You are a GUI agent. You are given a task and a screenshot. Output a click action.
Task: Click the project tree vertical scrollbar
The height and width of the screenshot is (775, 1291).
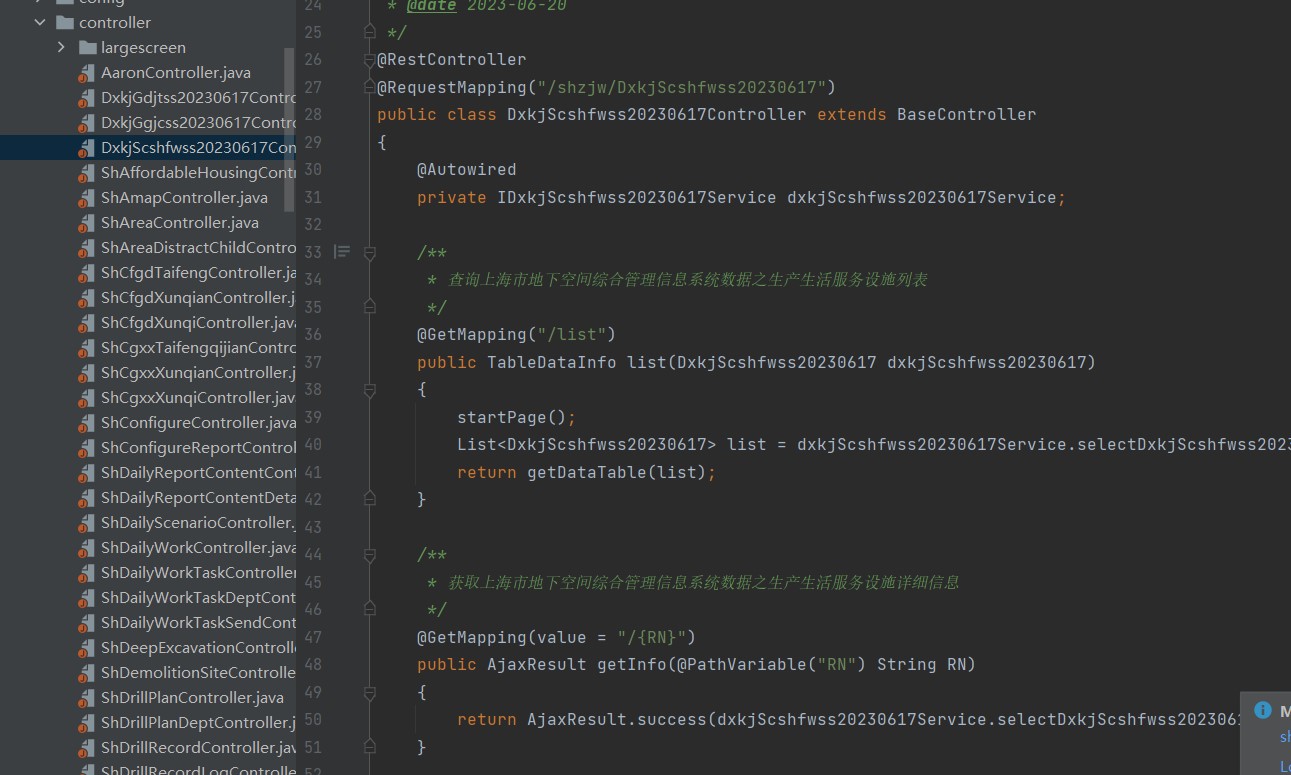coord(290,130)
